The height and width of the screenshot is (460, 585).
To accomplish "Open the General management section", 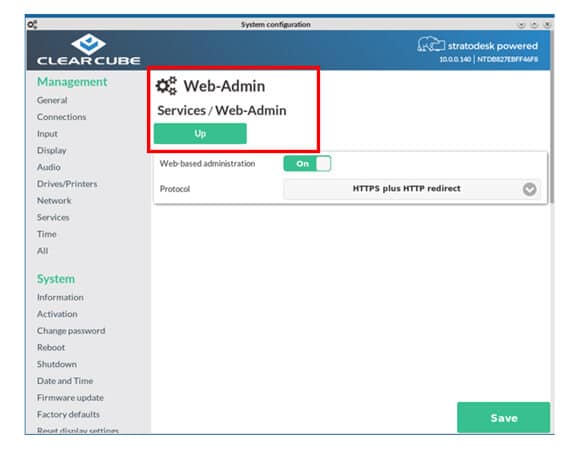I will pos(52,100).
